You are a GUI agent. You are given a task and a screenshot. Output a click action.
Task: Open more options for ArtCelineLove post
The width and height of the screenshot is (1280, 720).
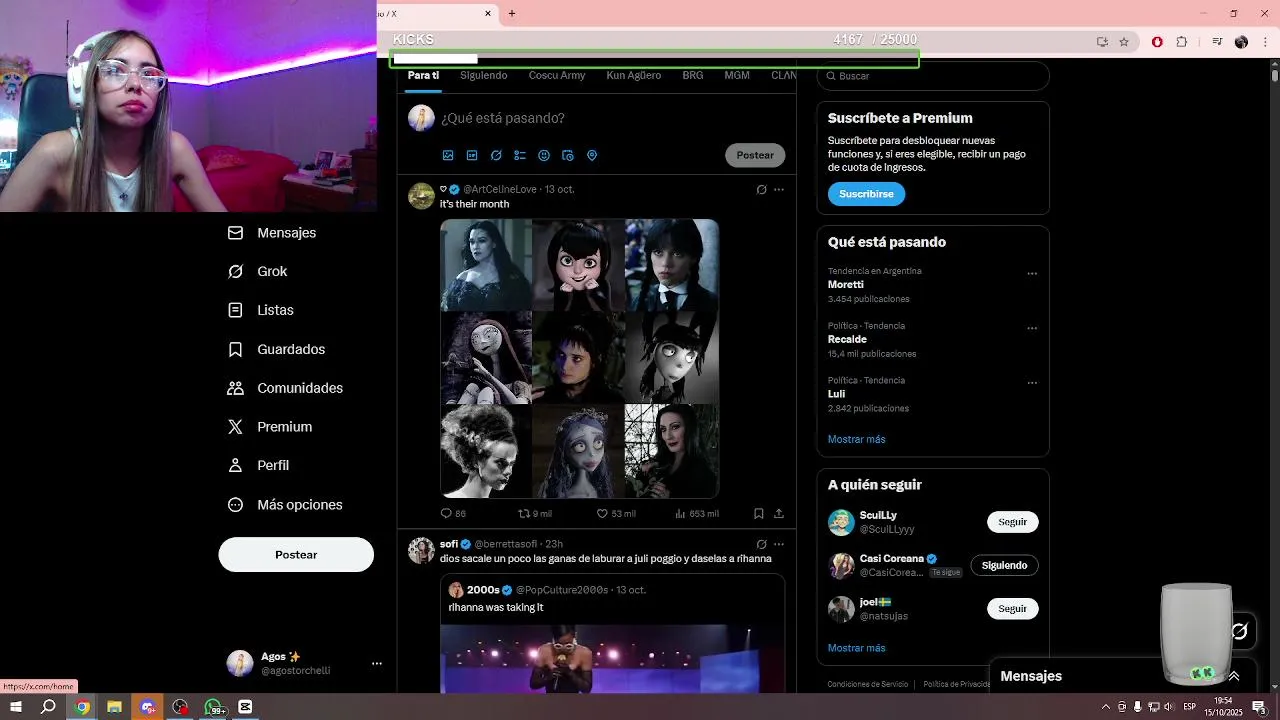[x=779, y=189]
